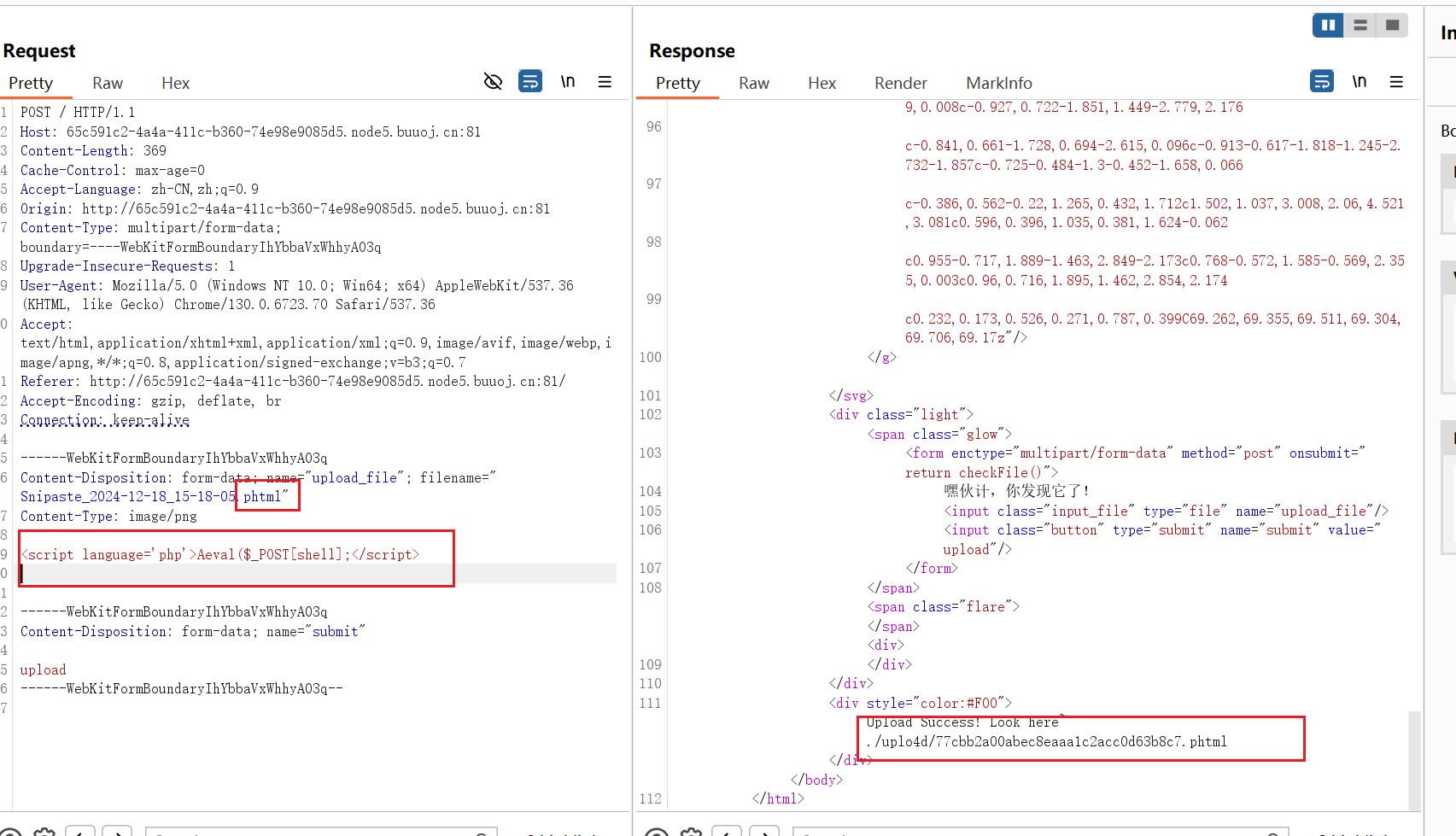The height and width of the screenshot is (836, 1456).
Task: Click the Content-Type: image/png line
Action: [x=108, y=517]
